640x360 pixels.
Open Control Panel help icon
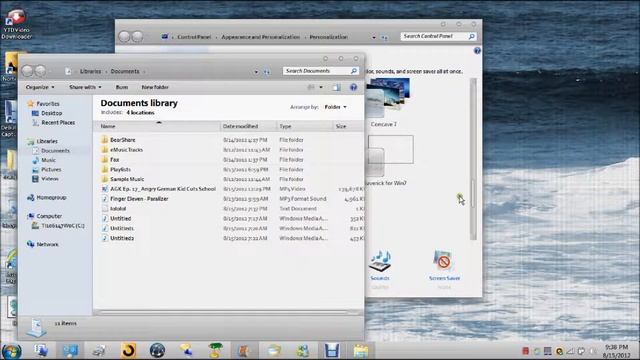pyautogui.click(x=477, y=51)
